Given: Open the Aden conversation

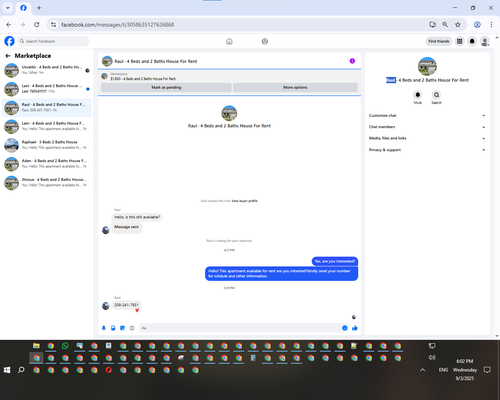Looking at the screenshot, I should click(47, 163).
